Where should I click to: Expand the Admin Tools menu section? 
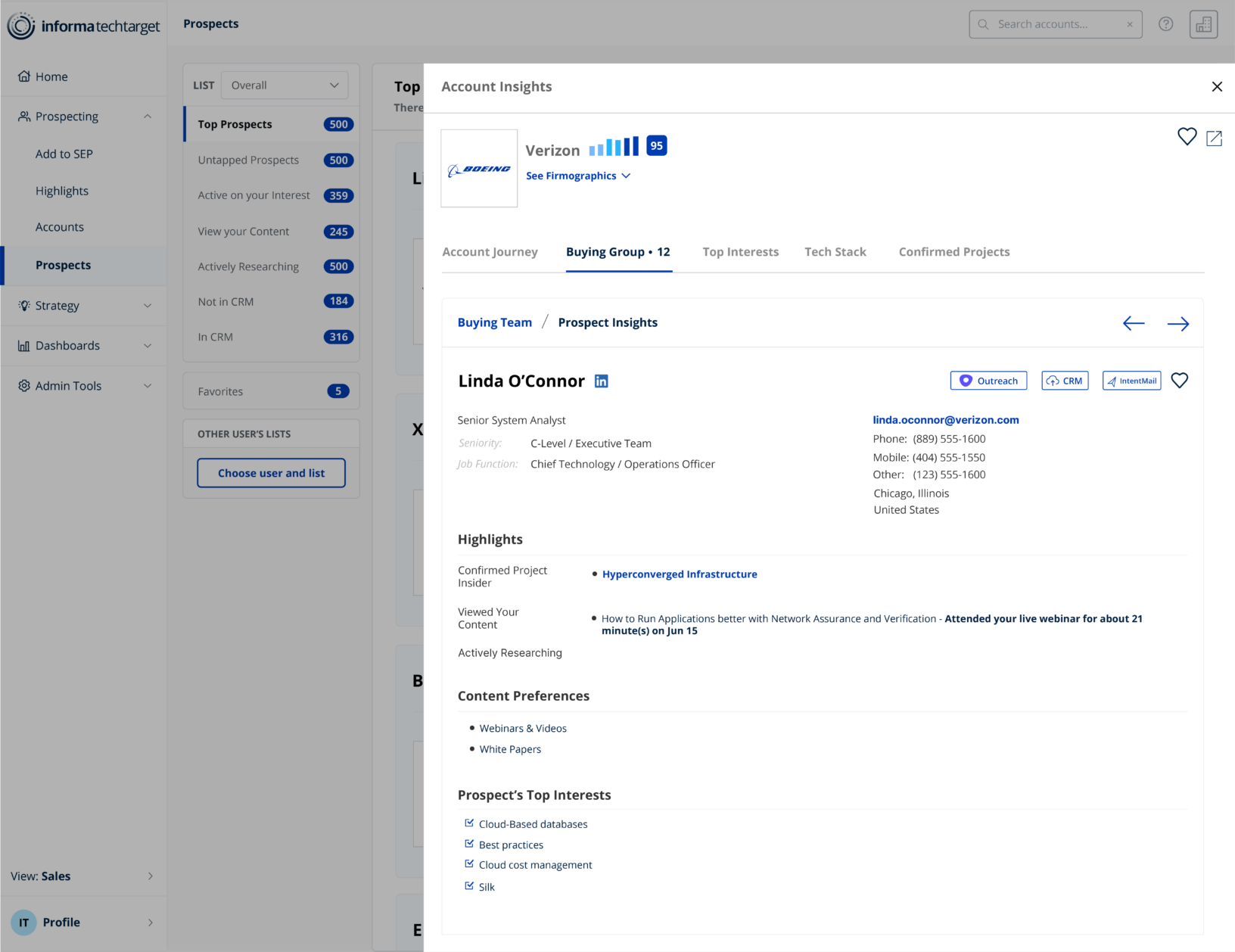(83, 386)
